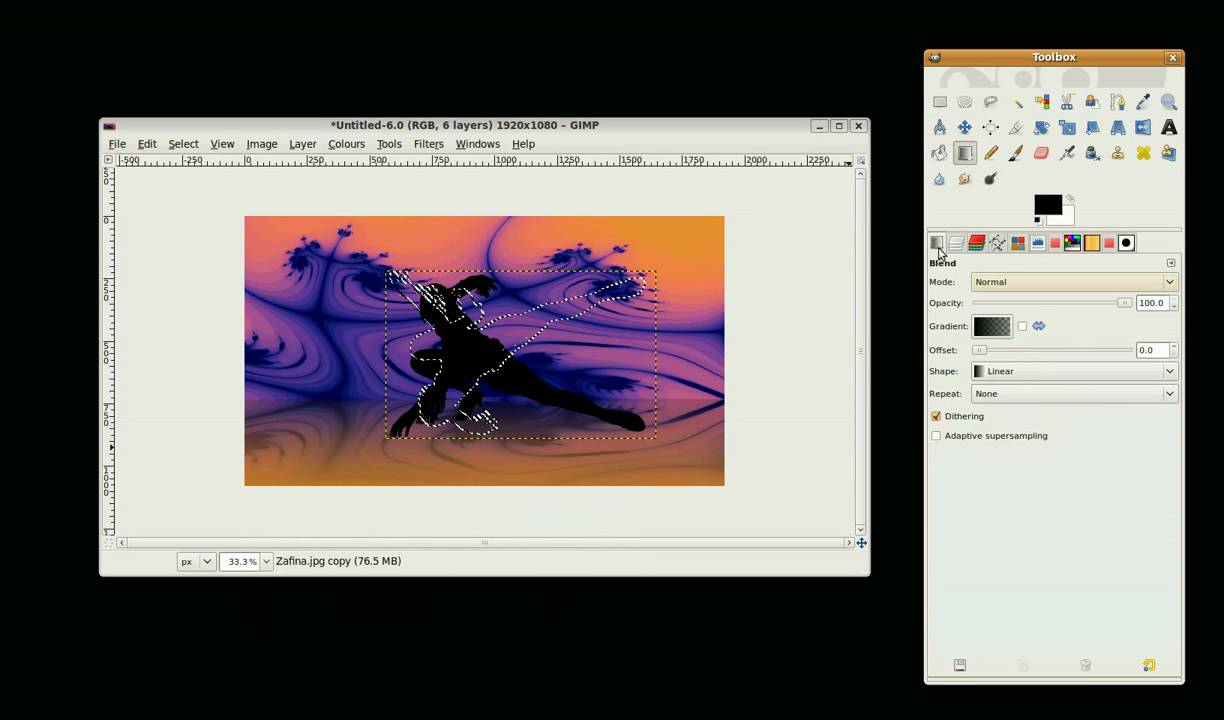The image size is (1224, 720).
Task: Select the Perspective tool
Action: pyautogui.click(x=1118, y=128)
